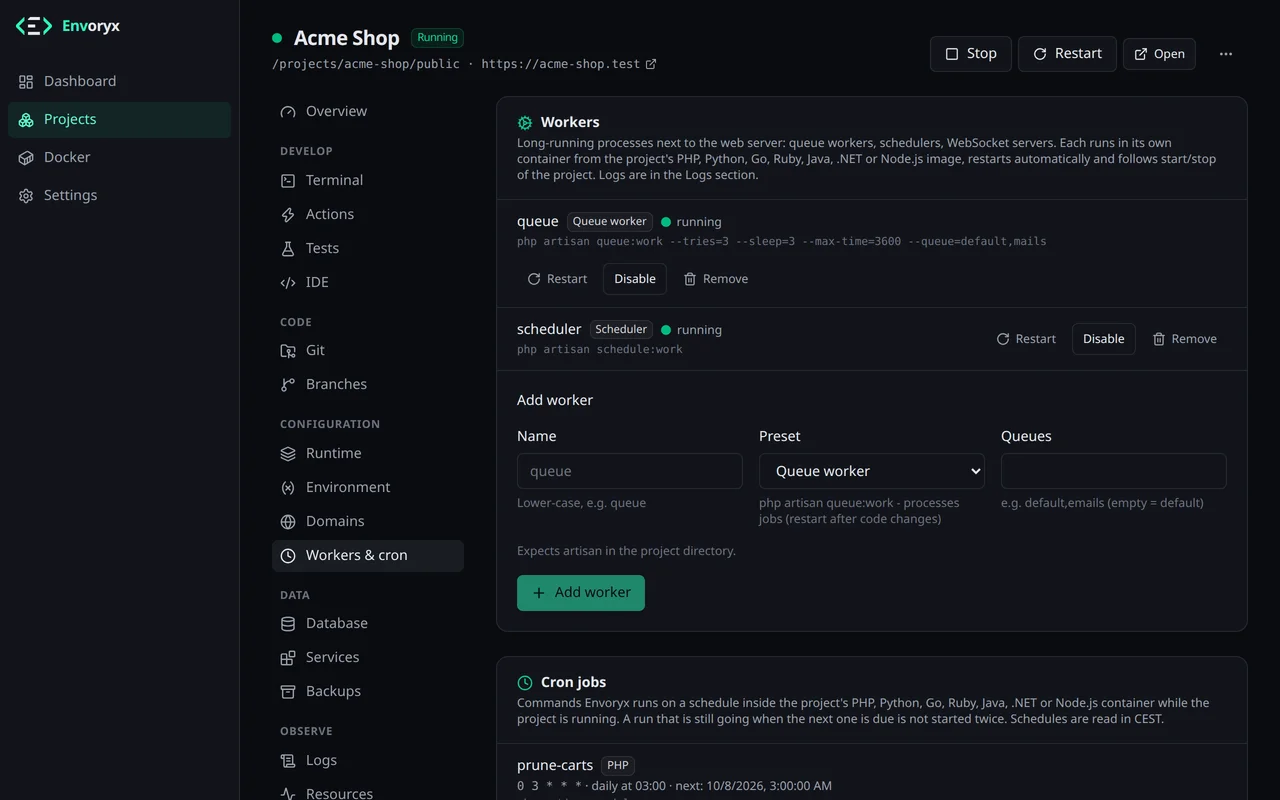The image size is (1280, 800).
Task: Open Dashboard in the main sidebar
Action: pyautogui.click(x=119, y=81)
